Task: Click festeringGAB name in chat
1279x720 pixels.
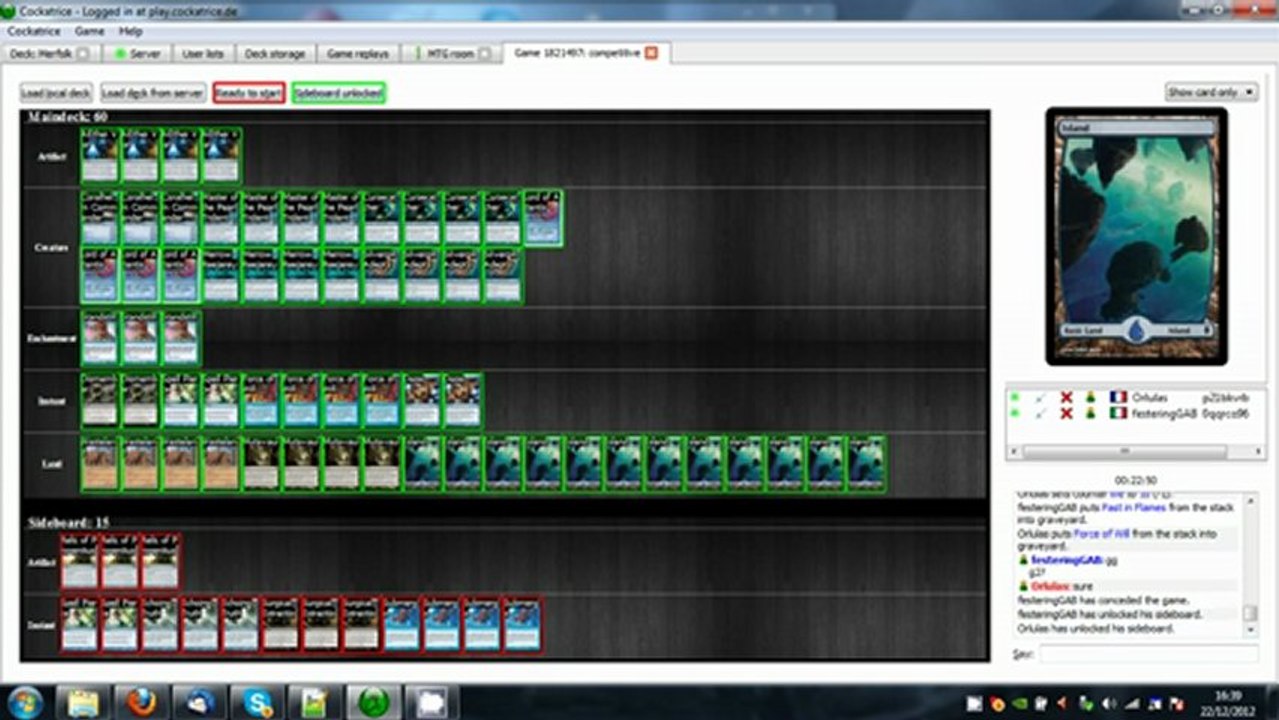Action: [x=1066, y=560]
